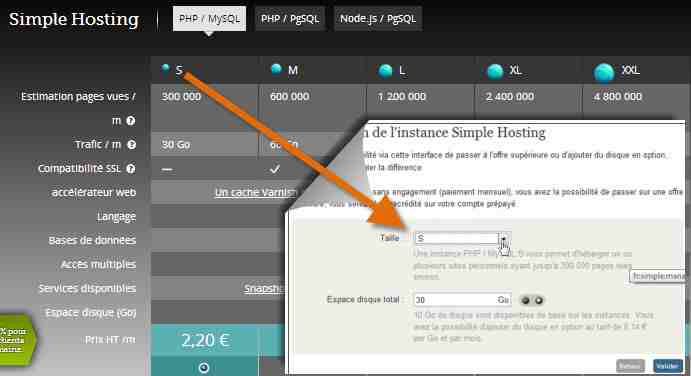Select the radio button under the 2,20 € price

point(204,367)
